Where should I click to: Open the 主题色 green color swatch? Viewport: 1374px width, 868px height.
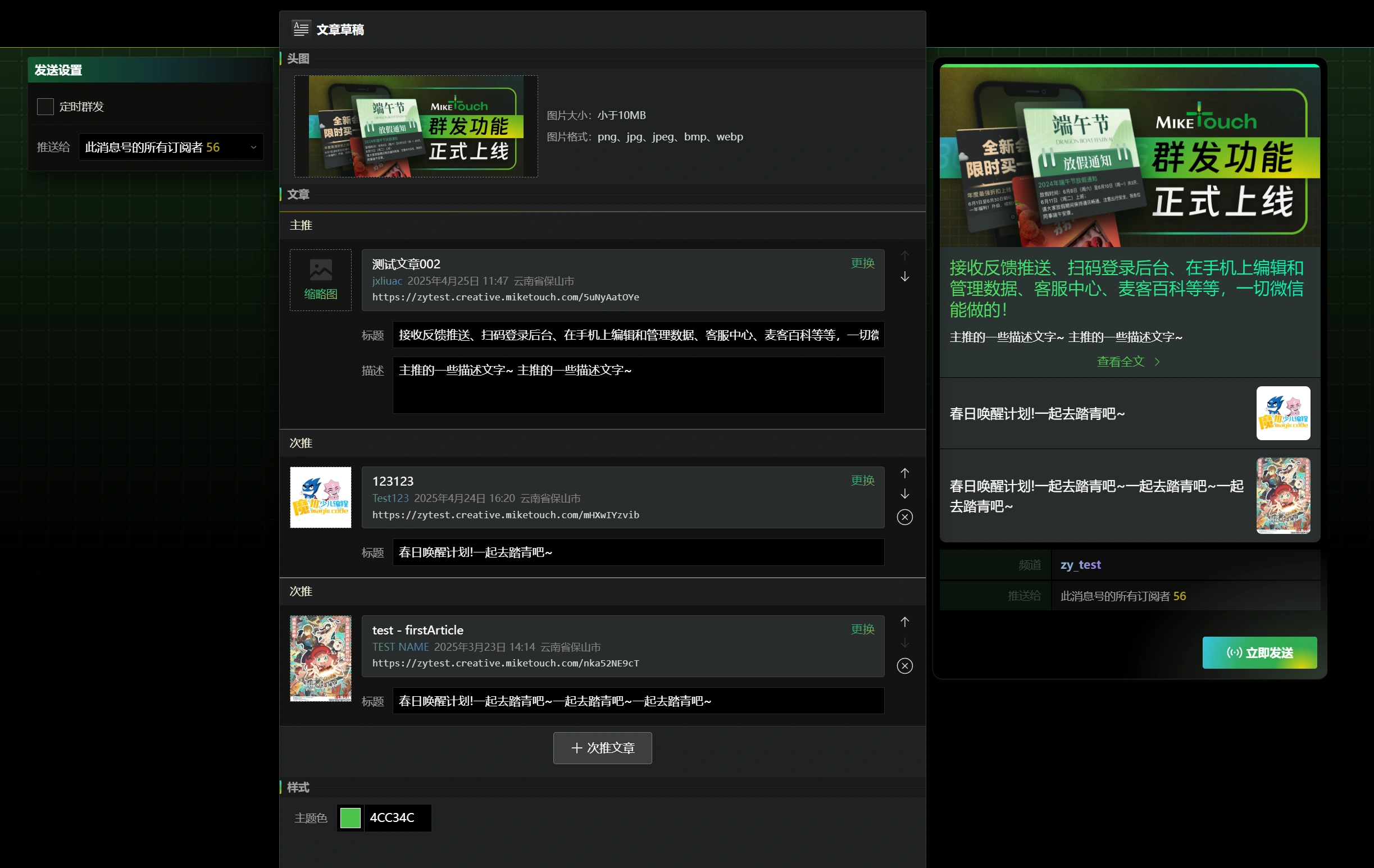(x=350, y=817)
